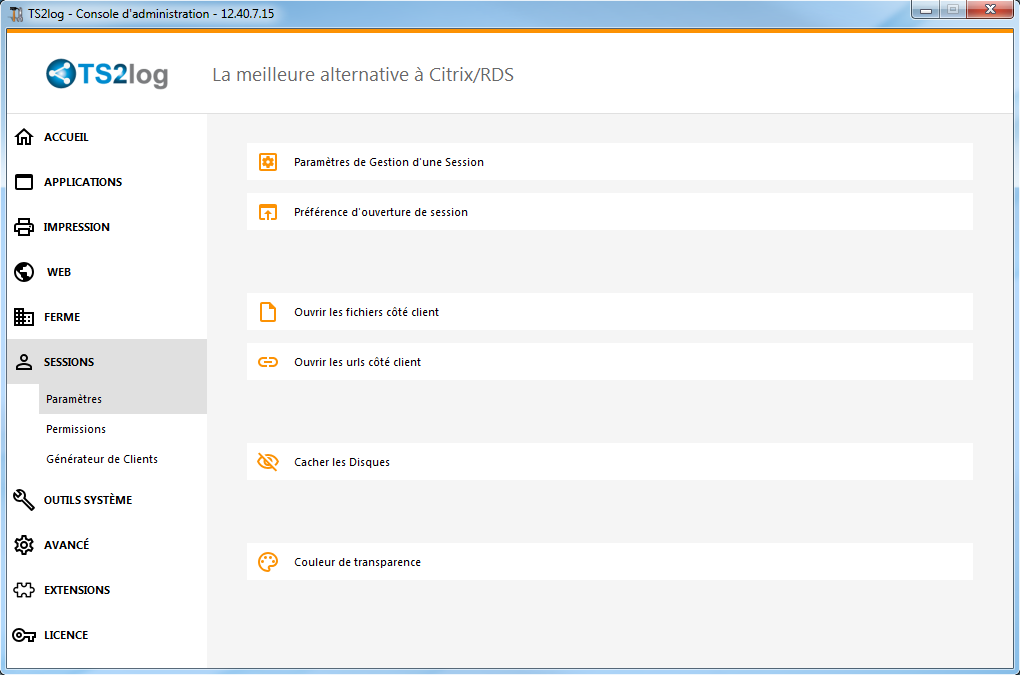This screenshot has width=1020, height=675.
Task: Click the Accueil house icon
Action: click(24, 137)
